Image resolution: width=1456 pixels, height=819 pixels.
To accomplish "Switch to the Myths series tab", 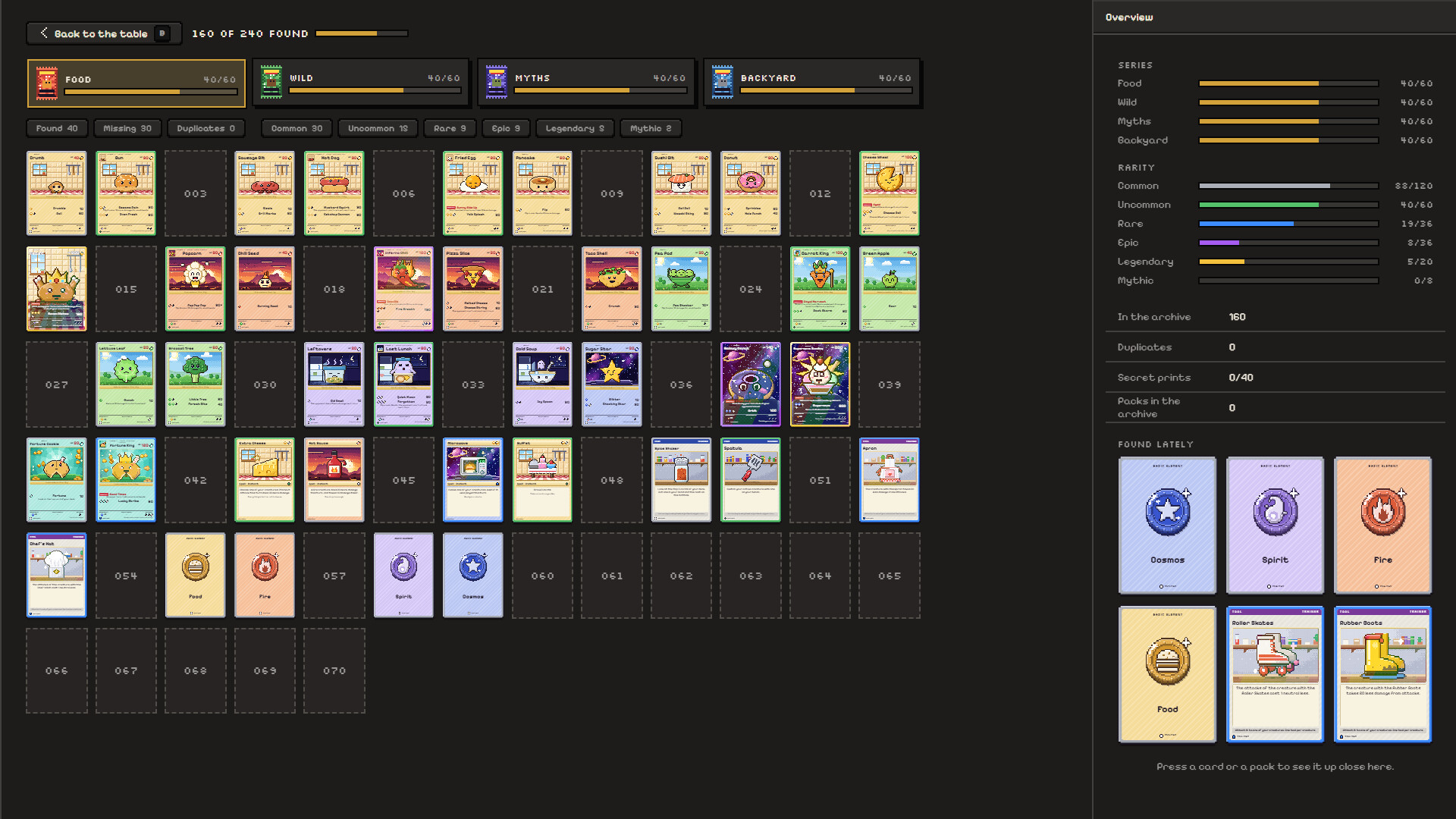I will pos(586,82).
